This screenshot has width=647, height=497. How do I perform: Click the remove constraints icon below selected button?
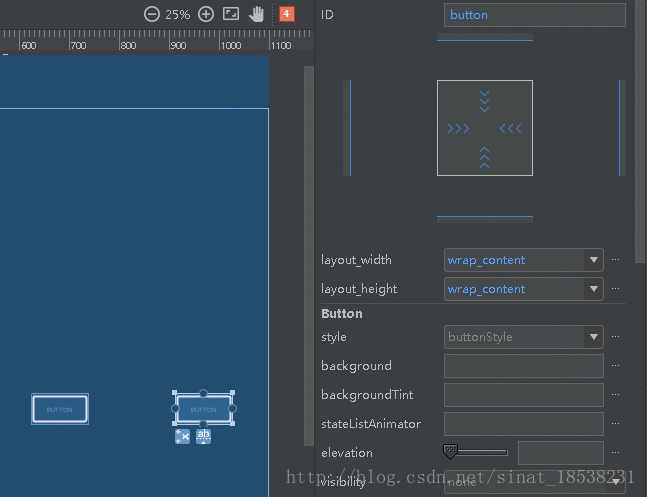click(x=182, y=436)
